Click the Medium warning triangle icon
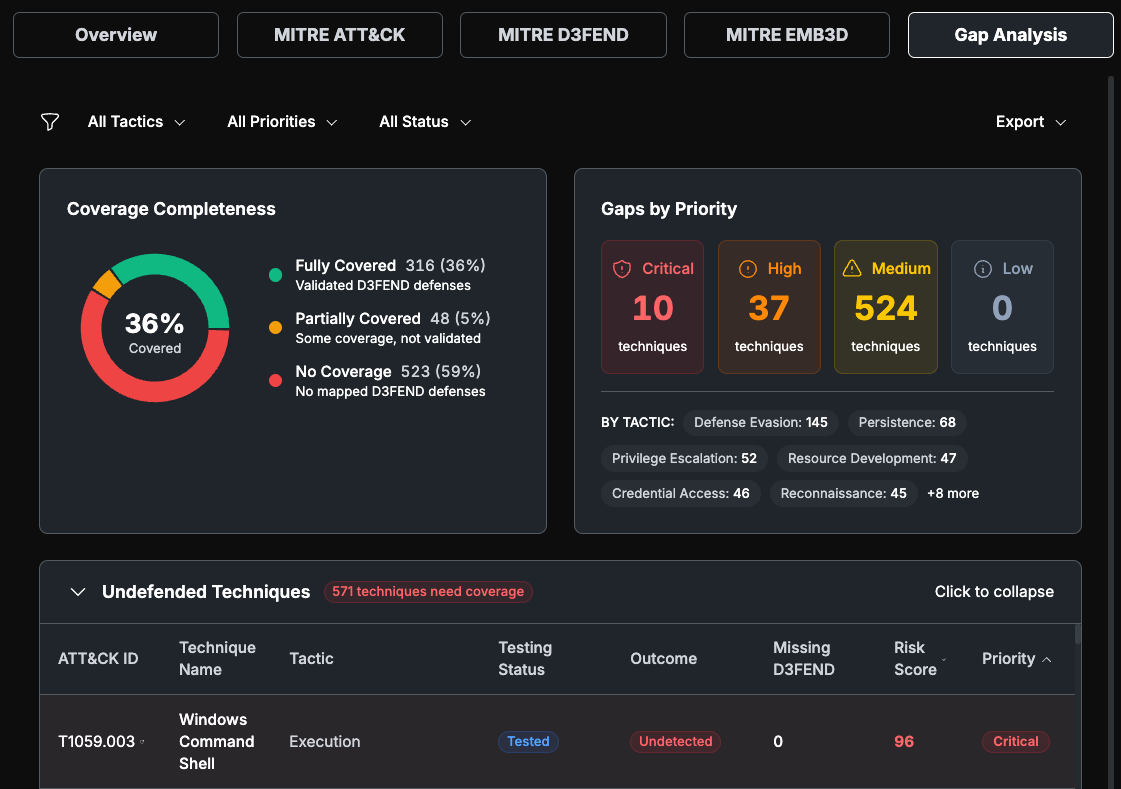 tap(852, 268)
